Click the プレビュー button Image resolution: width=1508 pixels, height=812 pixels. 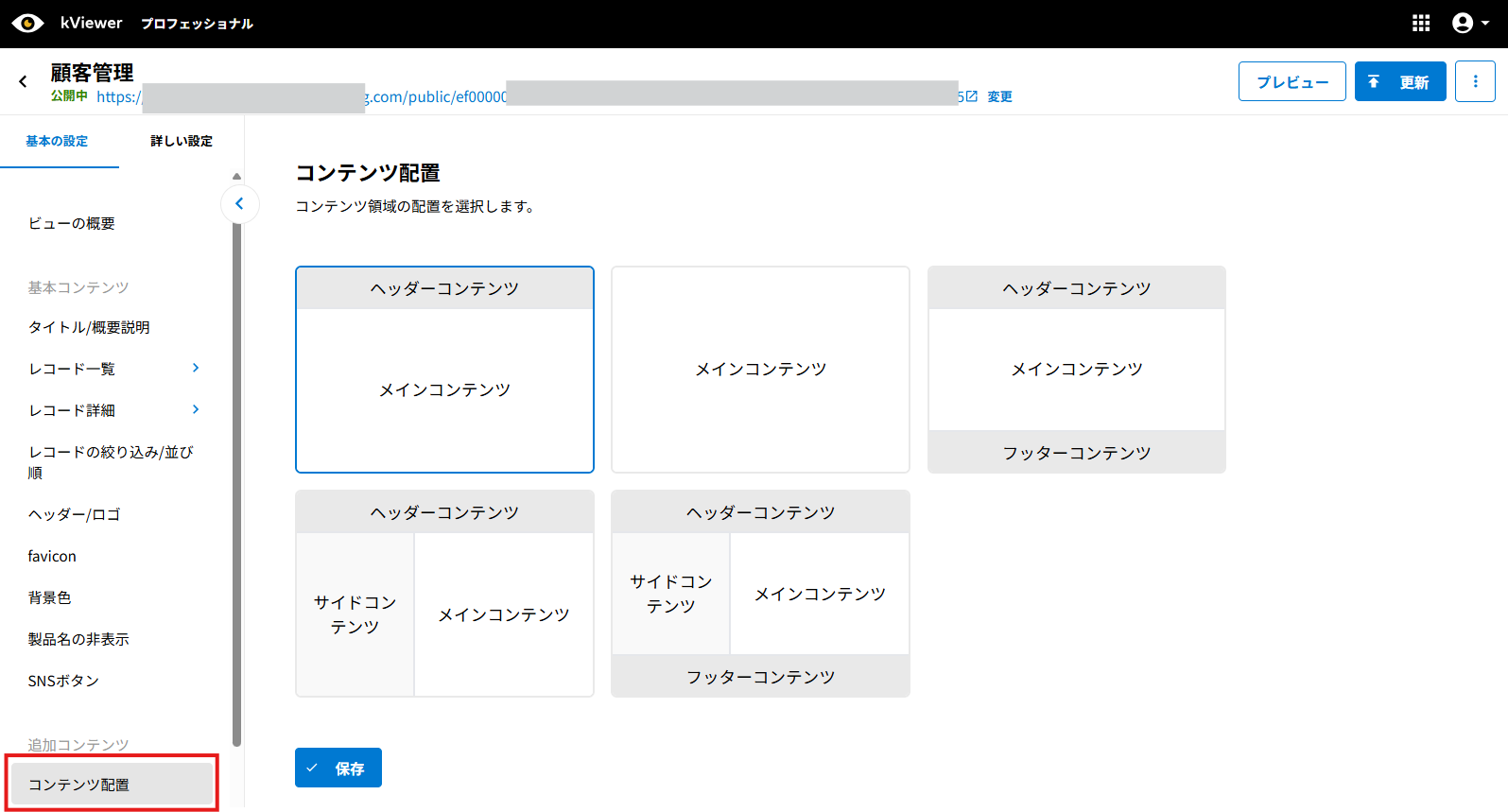click(x=1291, y=81)
